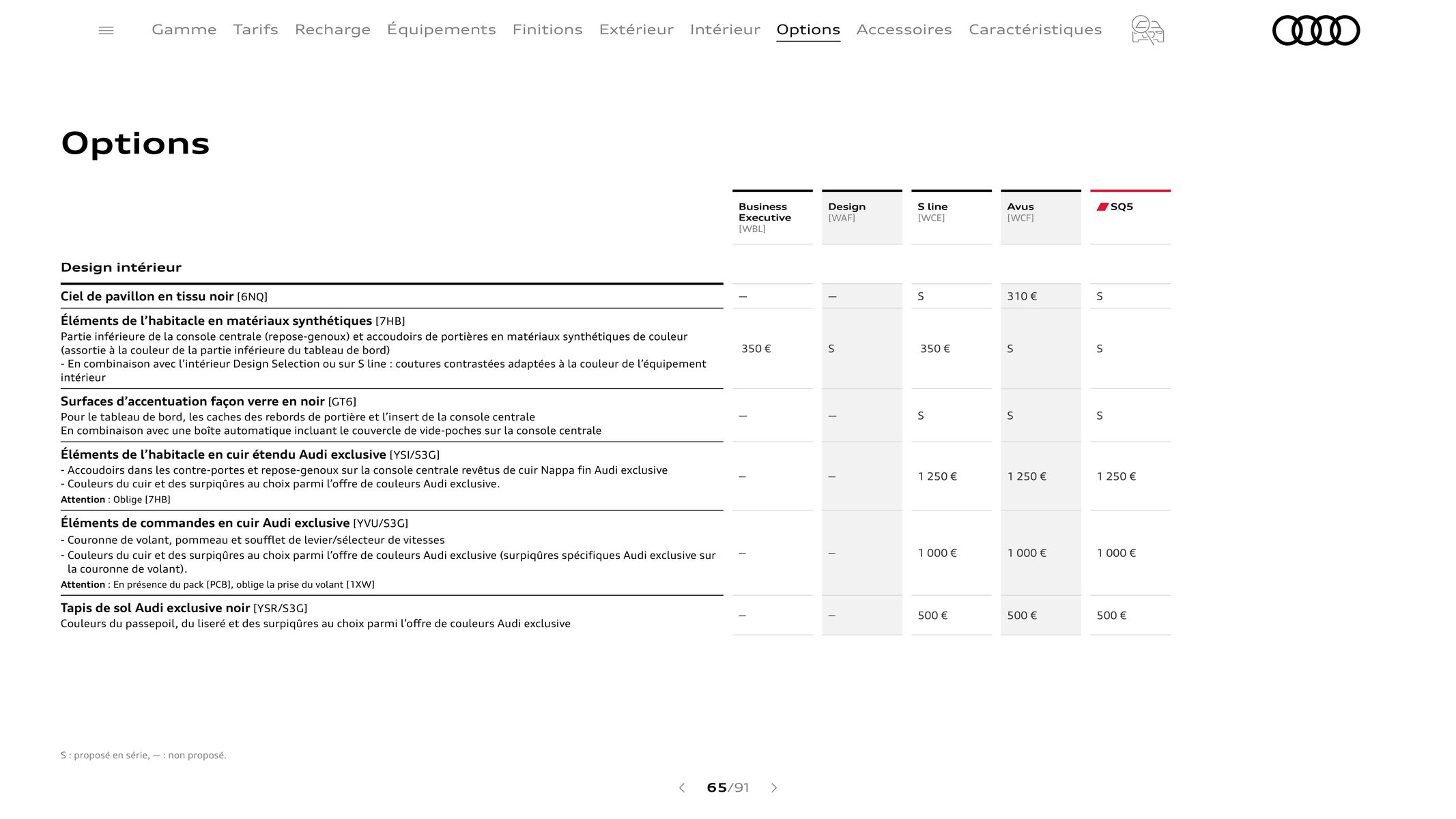This screenshot has width=1456, height=819.
Task: Click the Design intérieur section title
Action: click(x=121, y=268)
